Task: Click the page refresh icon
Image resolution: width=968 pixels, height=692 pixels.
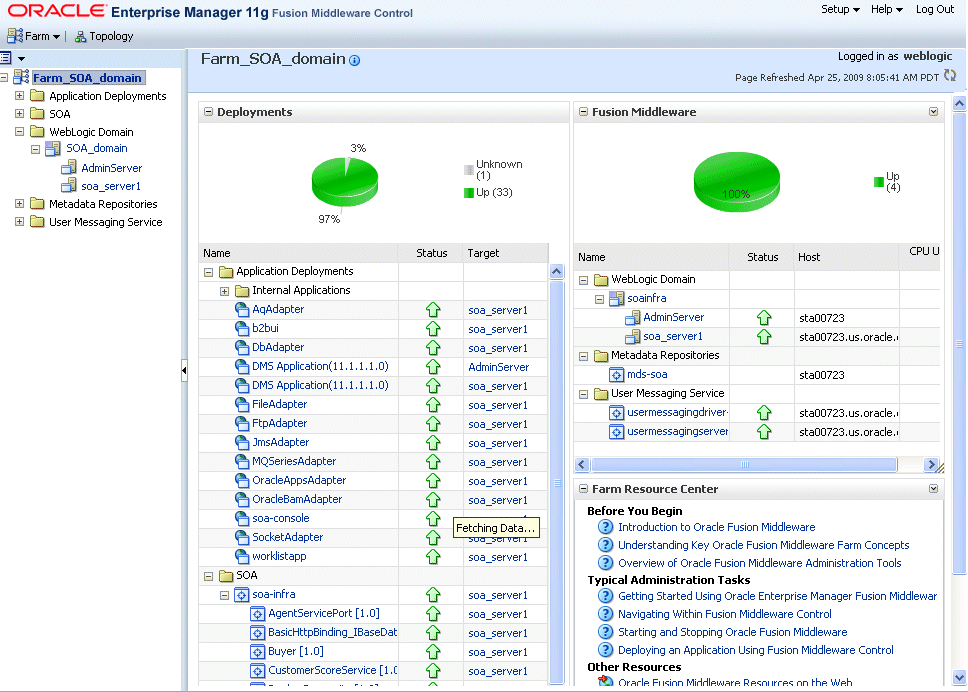Action: [949, 76]
